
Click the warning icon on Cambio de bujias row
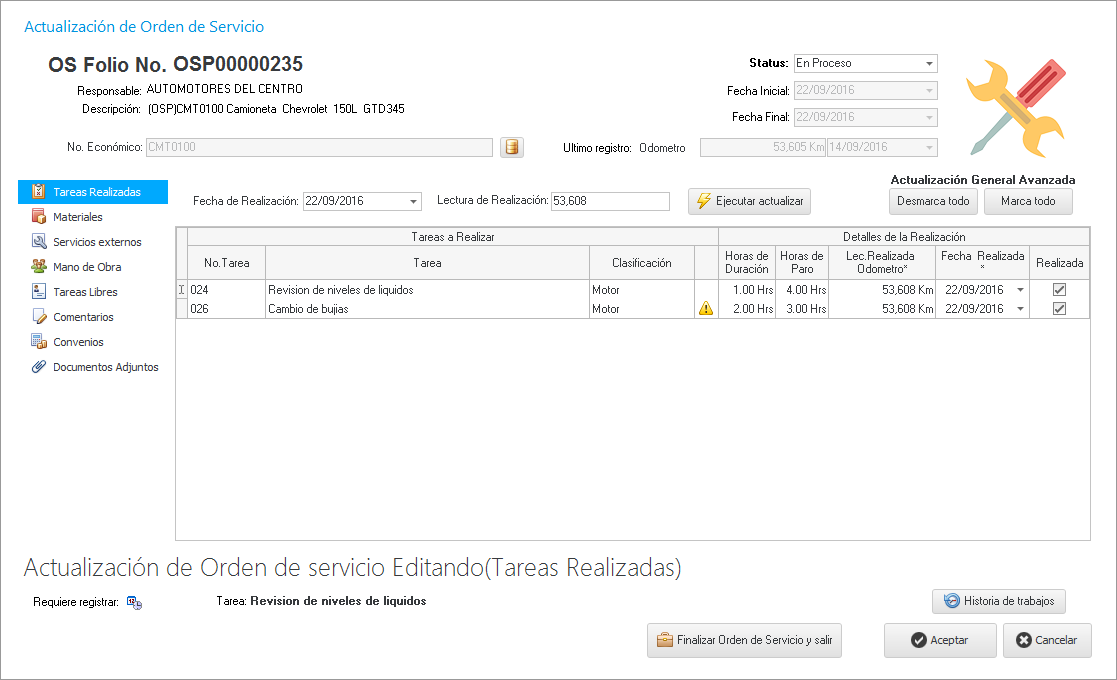pos(705,309)
